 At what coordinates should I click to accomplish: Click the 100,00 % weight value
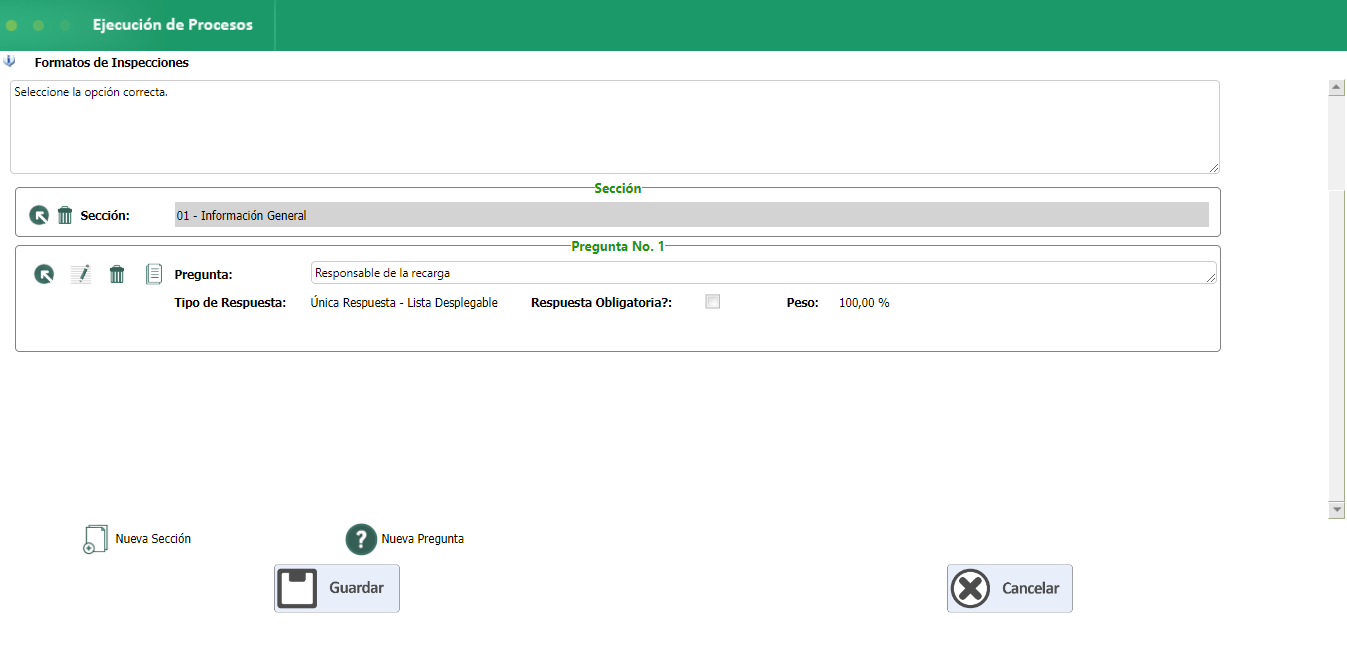[x=864, y=303]
